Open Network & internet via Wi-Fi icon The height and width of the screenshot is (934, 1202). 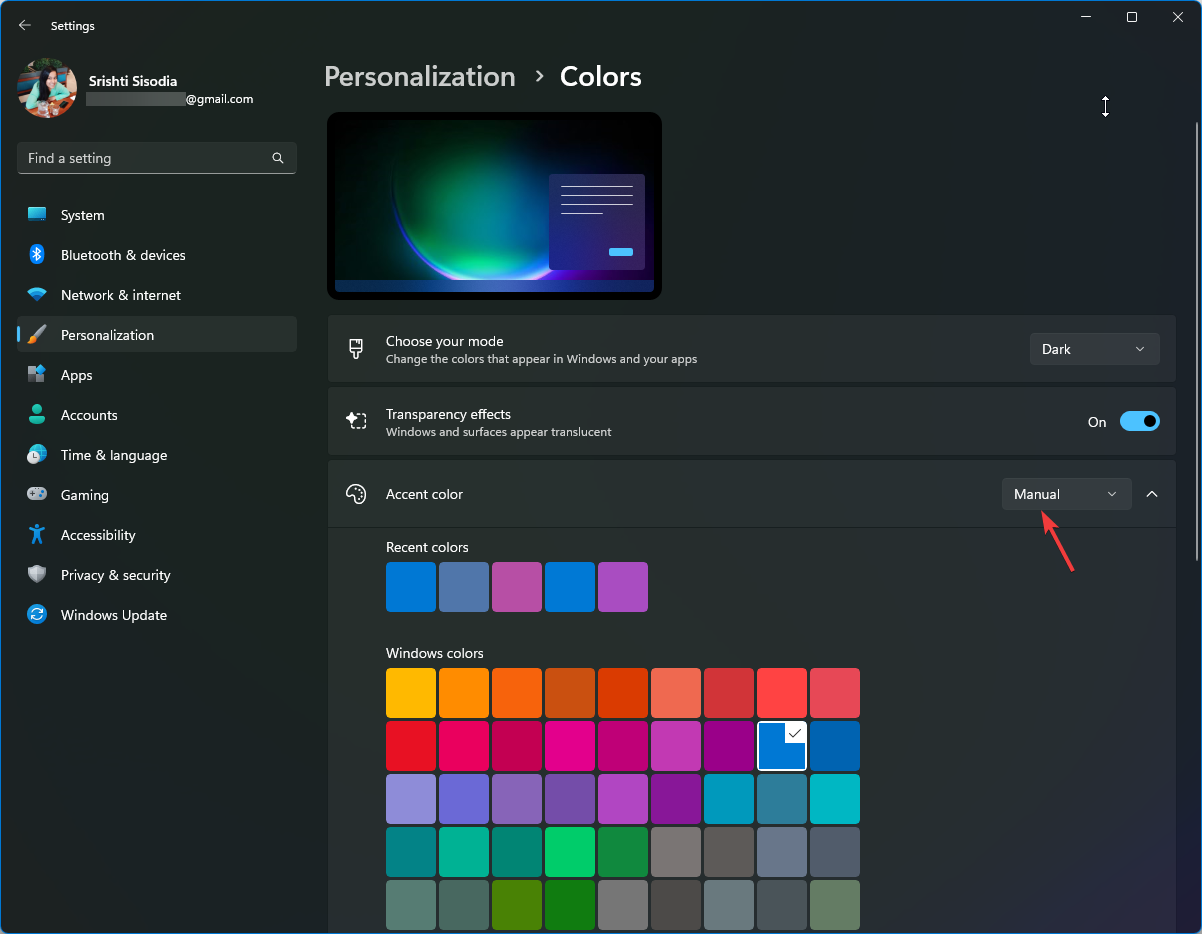(x=37, y=295)
